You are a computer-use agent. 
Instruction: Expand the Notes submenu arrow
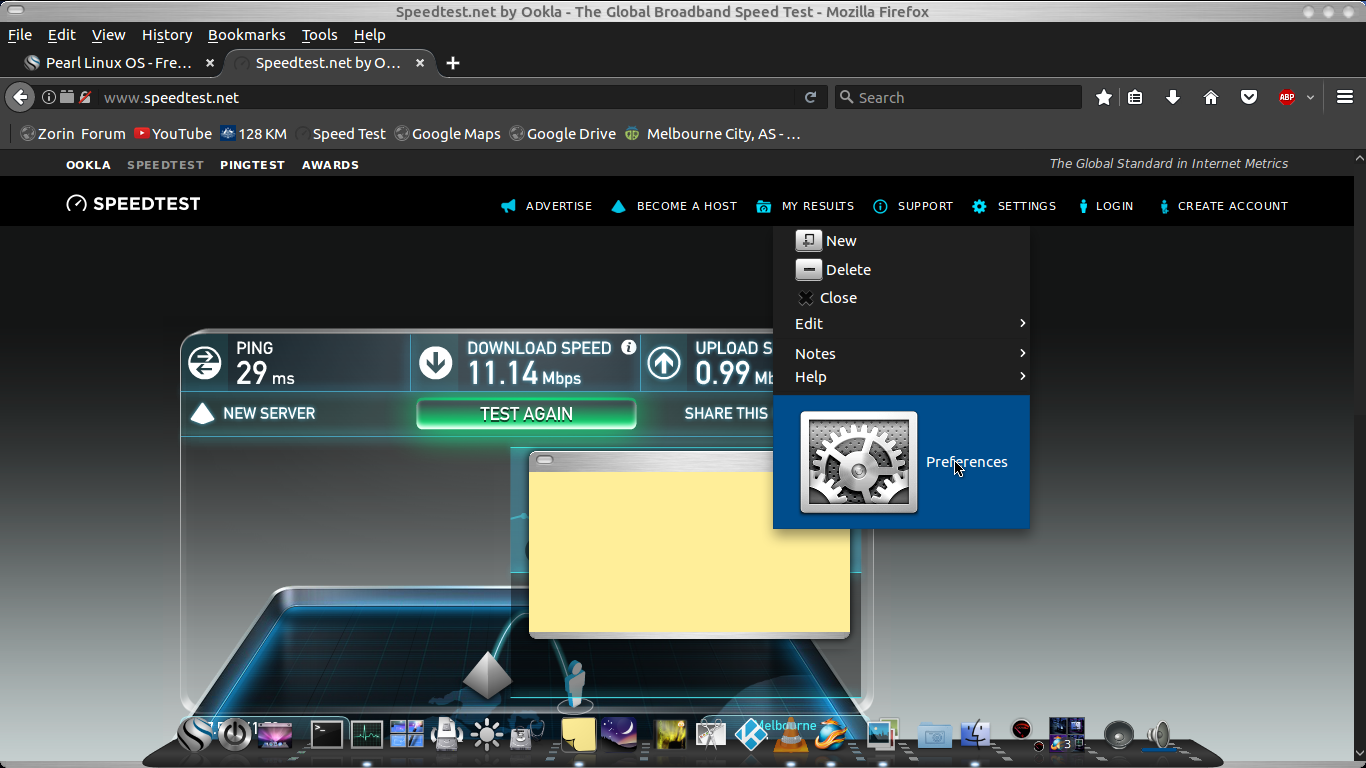click(1022, 353)
